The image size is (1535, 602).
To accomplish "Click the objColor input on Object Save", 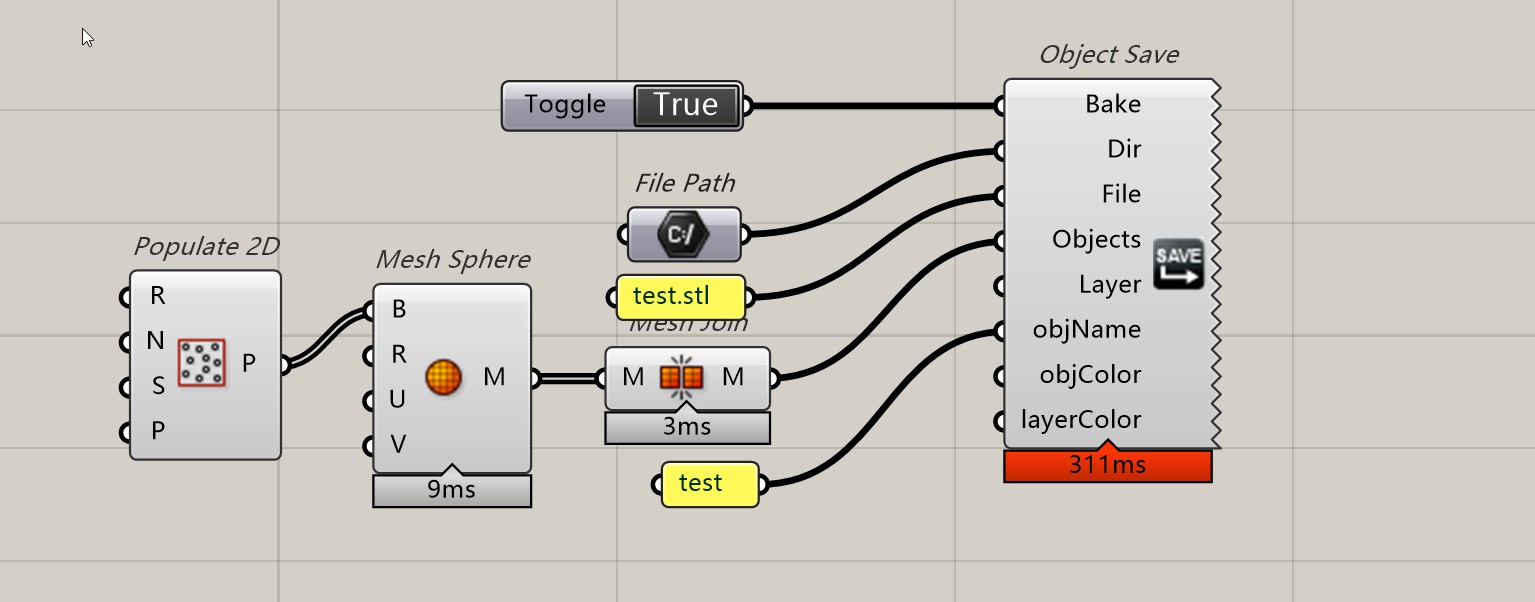I will tap(1090, 374).
